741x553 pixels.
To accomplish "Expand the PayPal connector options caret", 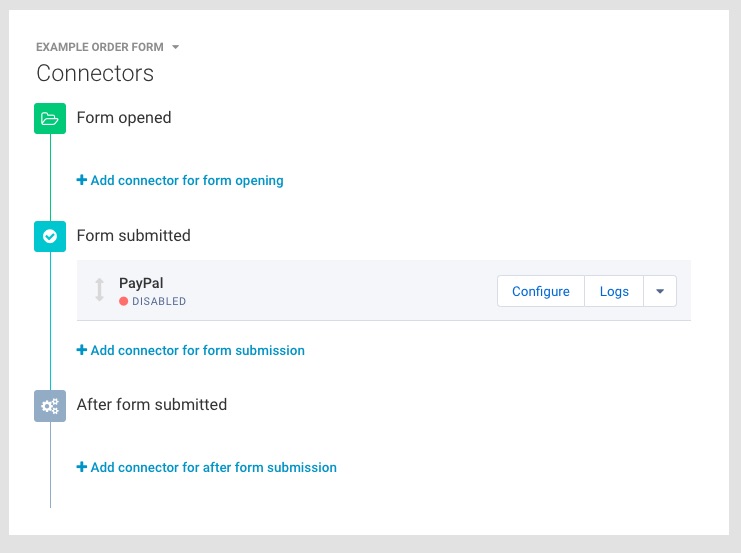I will (660, 291).
